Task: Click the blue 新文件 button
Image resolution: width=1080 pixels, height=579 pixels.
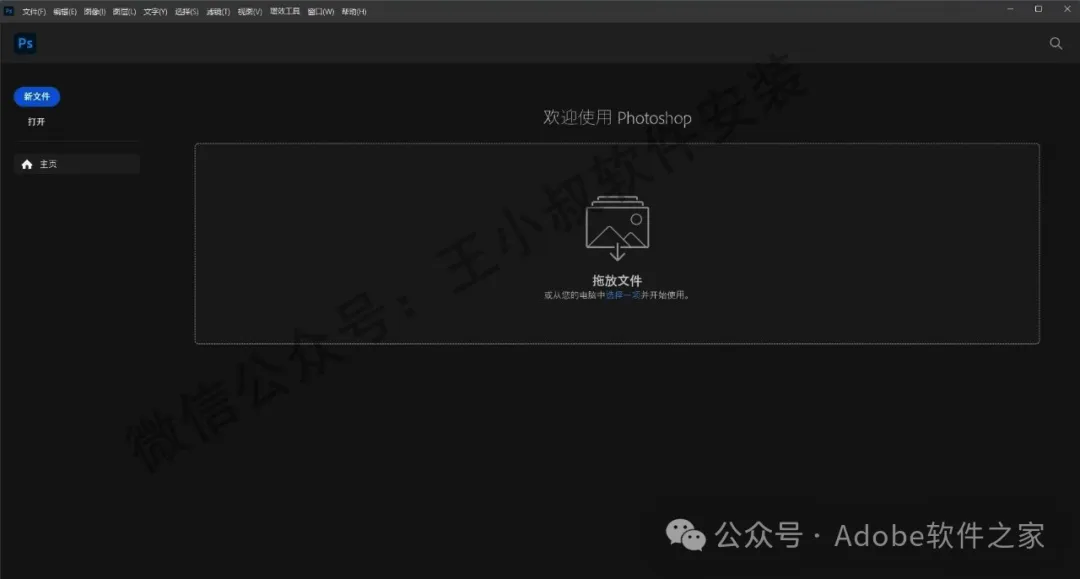Action: [x=37, y=96]
